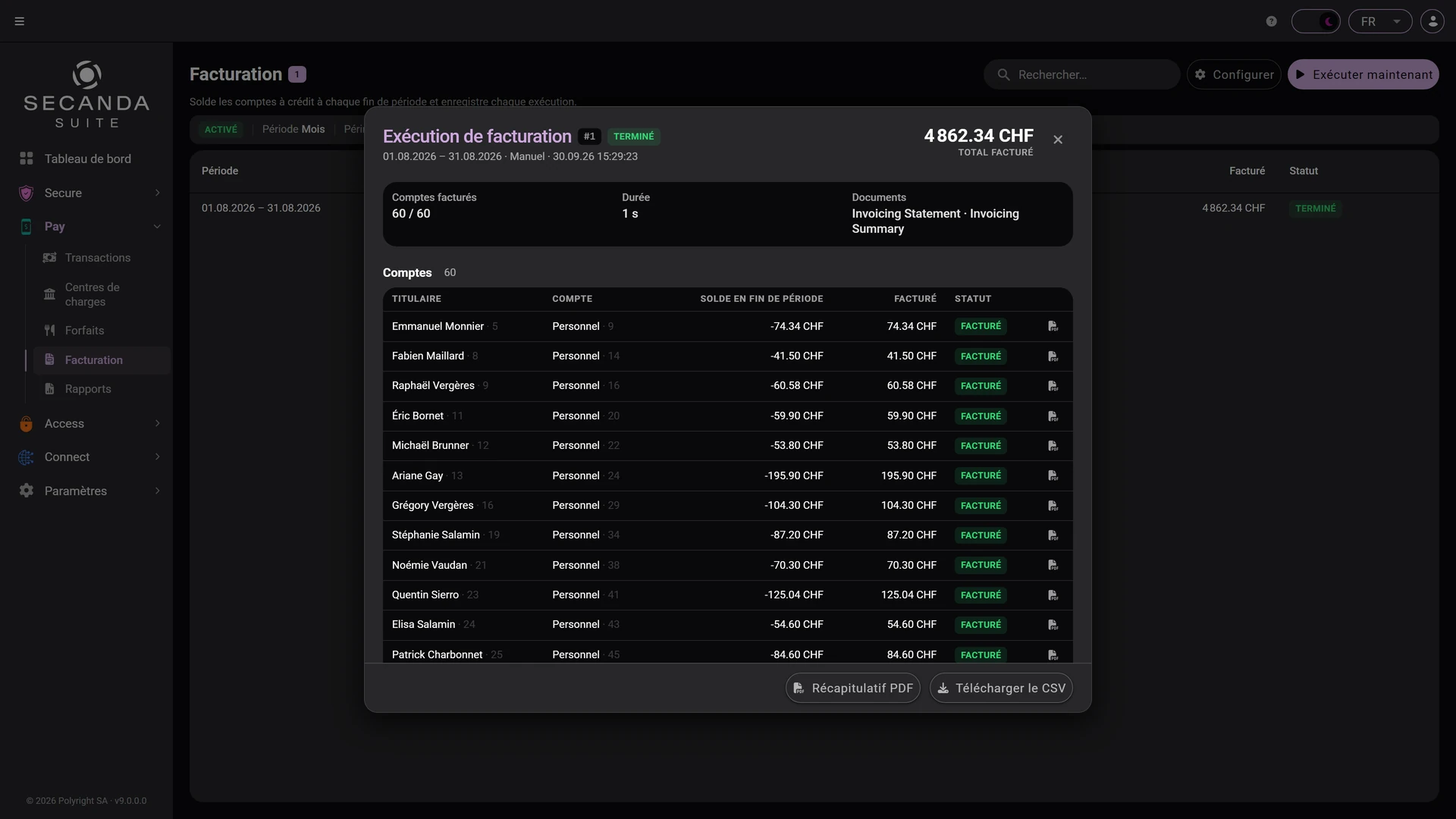
Task: Open the Configurer settings
Action: [x=1234, y=74]
